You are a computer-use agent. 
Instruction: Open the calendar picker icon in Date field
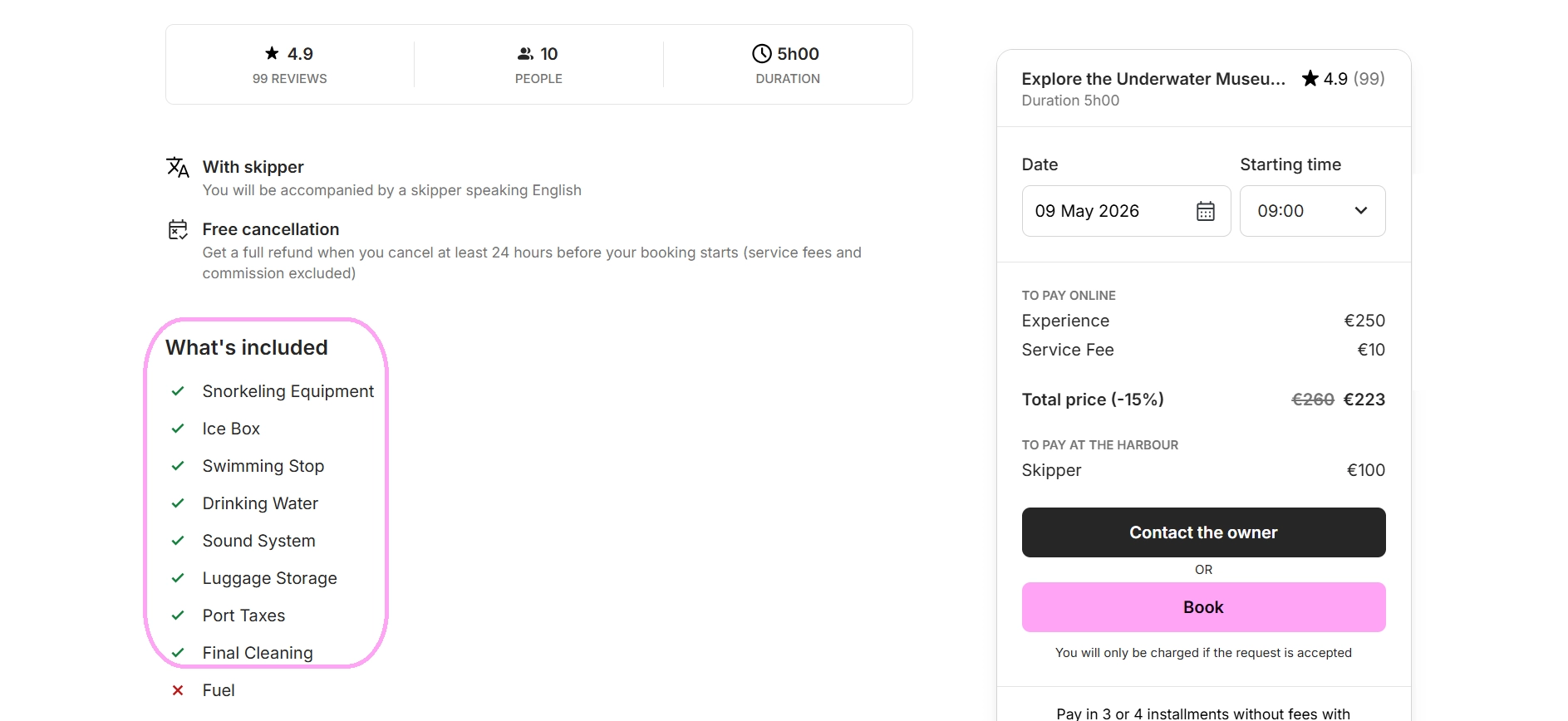coord(1205,211)
